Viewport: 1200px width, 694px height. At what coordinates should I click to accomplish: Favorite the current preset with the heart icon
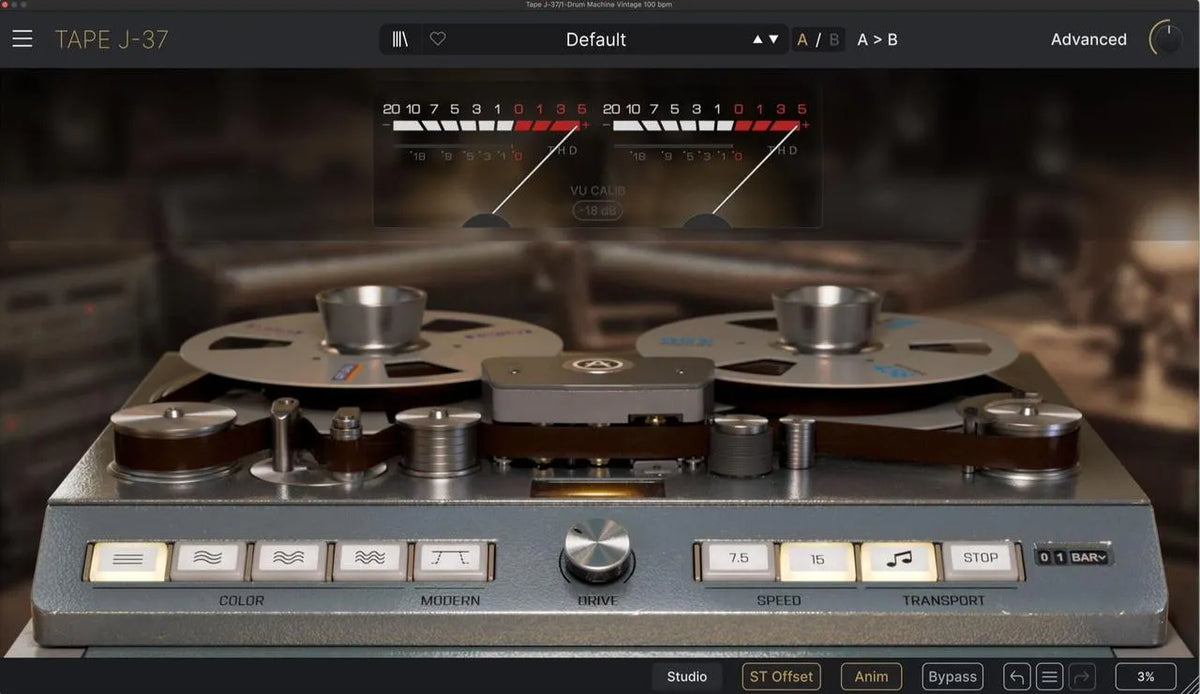[436, 39]
